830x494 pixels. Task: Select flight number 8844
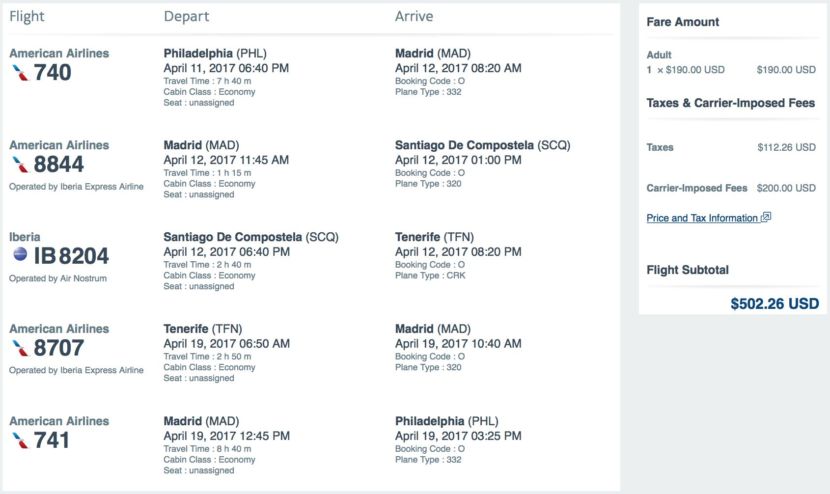click(x=59, y=165)
